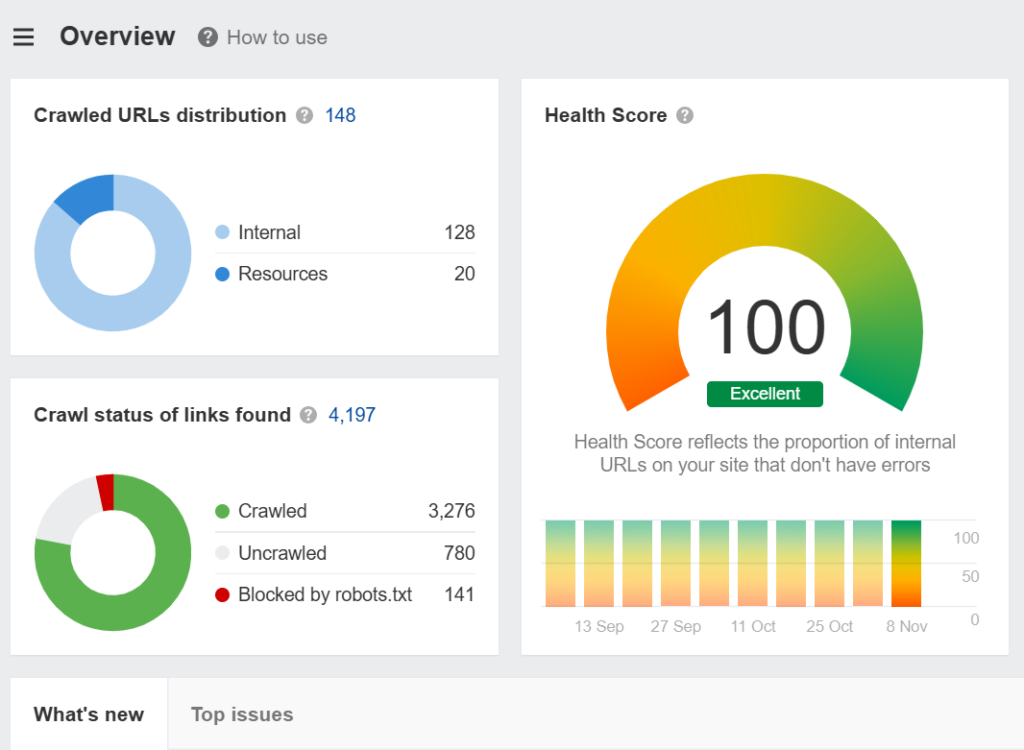The width and height of the screenshot is (1024, 750).
Task: Open the Crawl status of links found help icon
Action: [308, 416]
